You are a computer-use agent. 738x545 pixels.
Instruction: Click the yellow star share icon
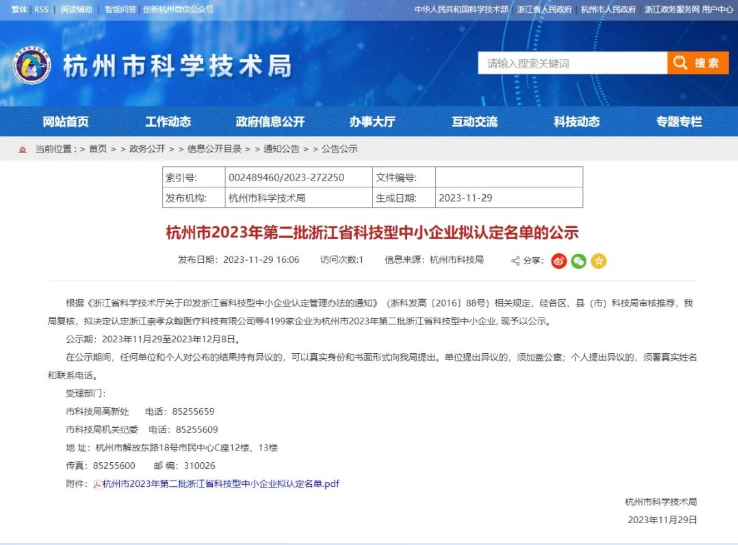[598, 261]
